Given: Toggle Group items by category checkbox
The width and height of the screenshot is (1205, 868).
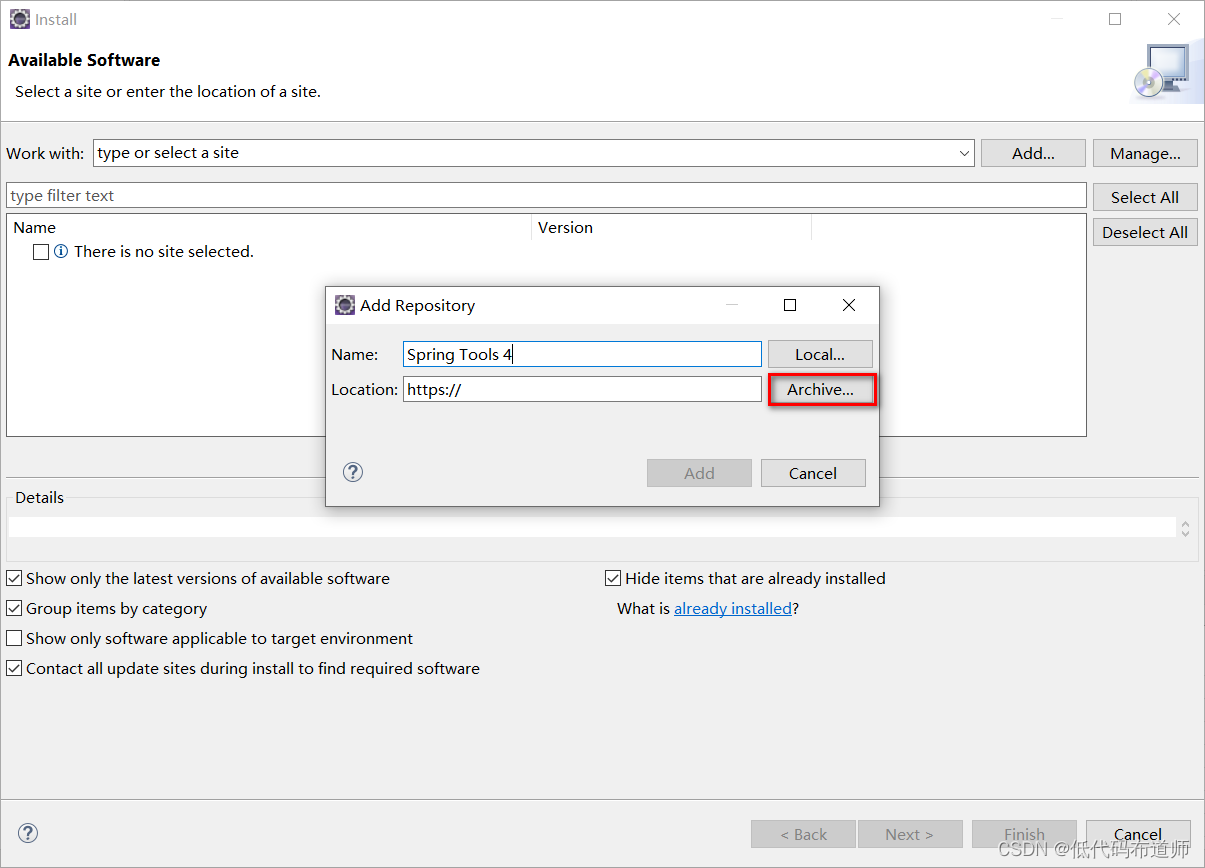Looking at the screenshot, I should (14, 608).
